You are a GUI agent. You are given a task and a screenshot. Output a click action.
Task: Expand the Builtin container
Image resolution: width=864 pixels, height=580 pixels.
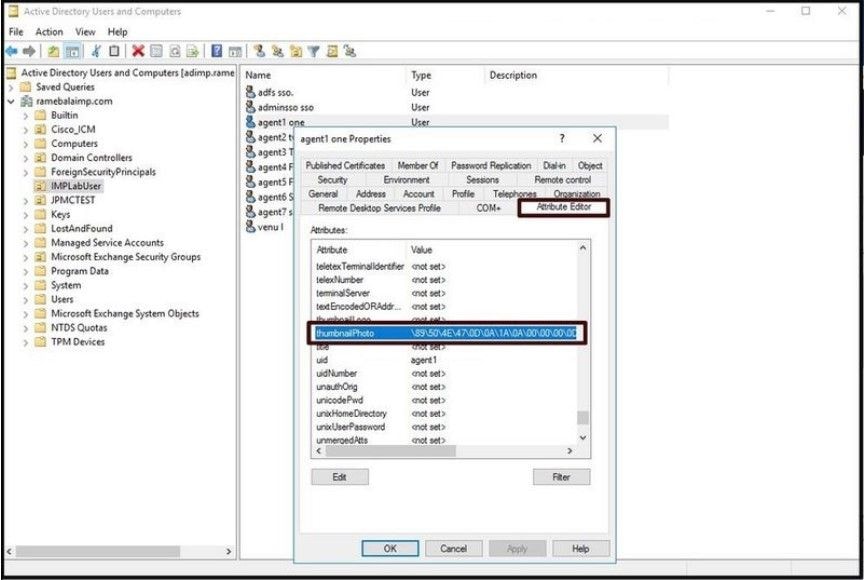[x=25, y=116]
